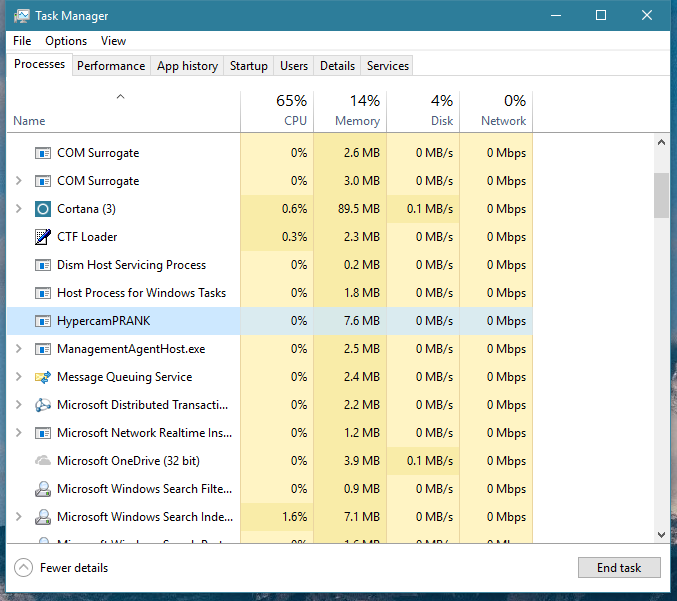The height and width of the screenshot is (601, 677).
Task: Open the File menu
Action: click(x=22, y=41)
